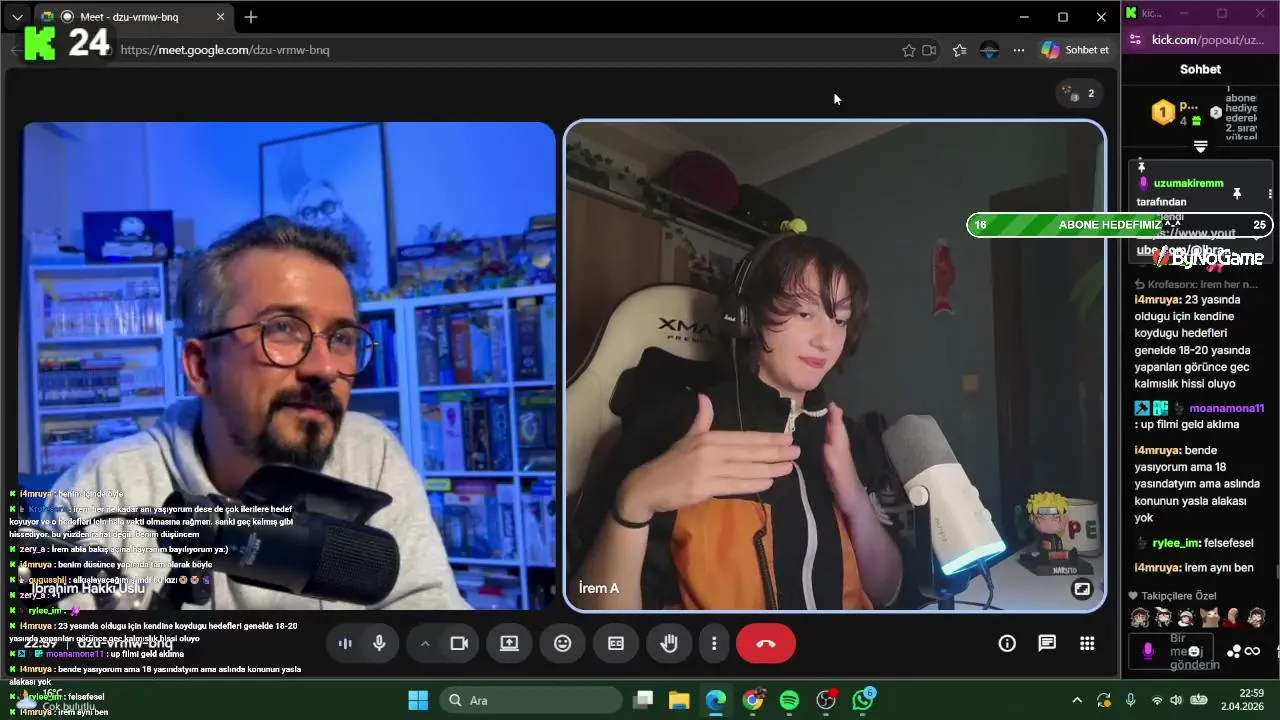Click Takipçilere Özel label
1280x720 pixels.
(x=1178, y=596)
